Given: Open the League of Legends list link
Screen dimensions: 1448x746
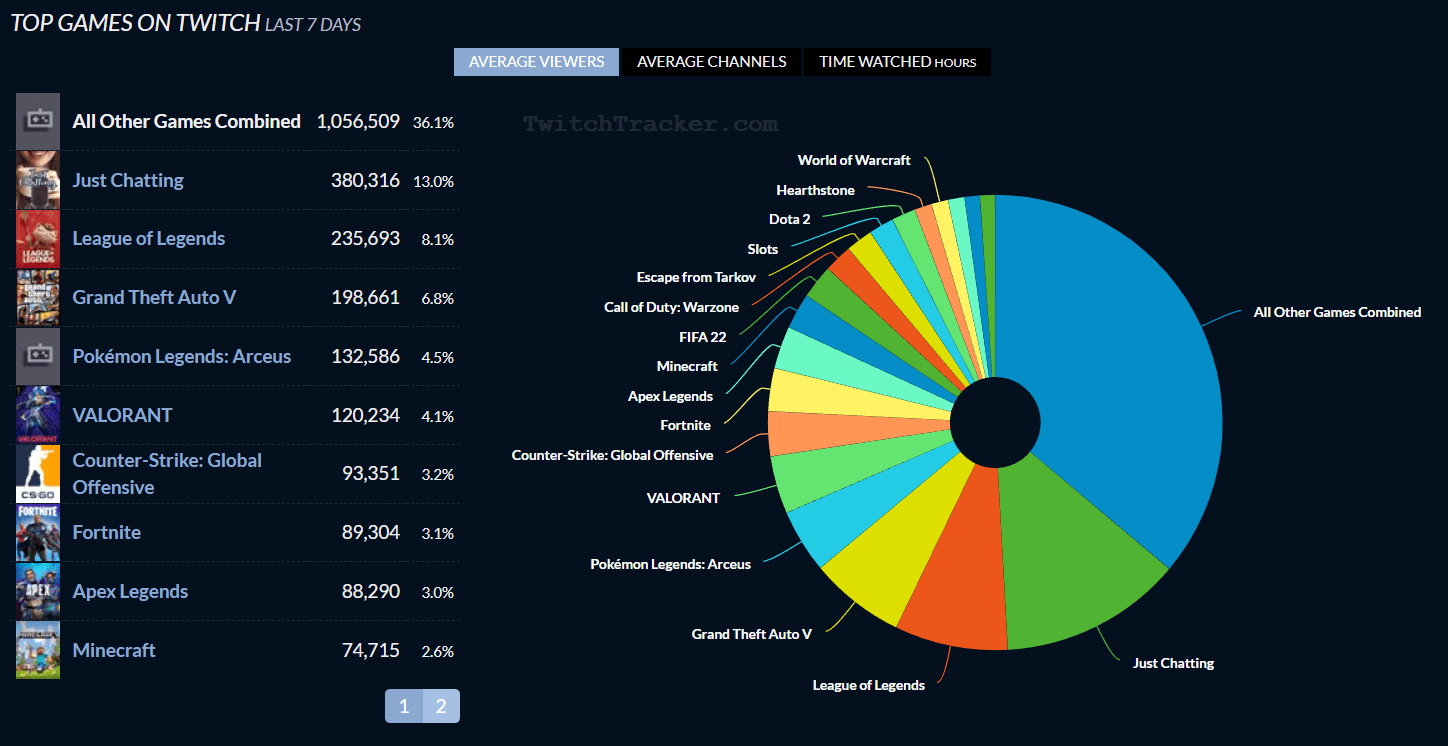Looking at the screenshot, I should (149, 239).
